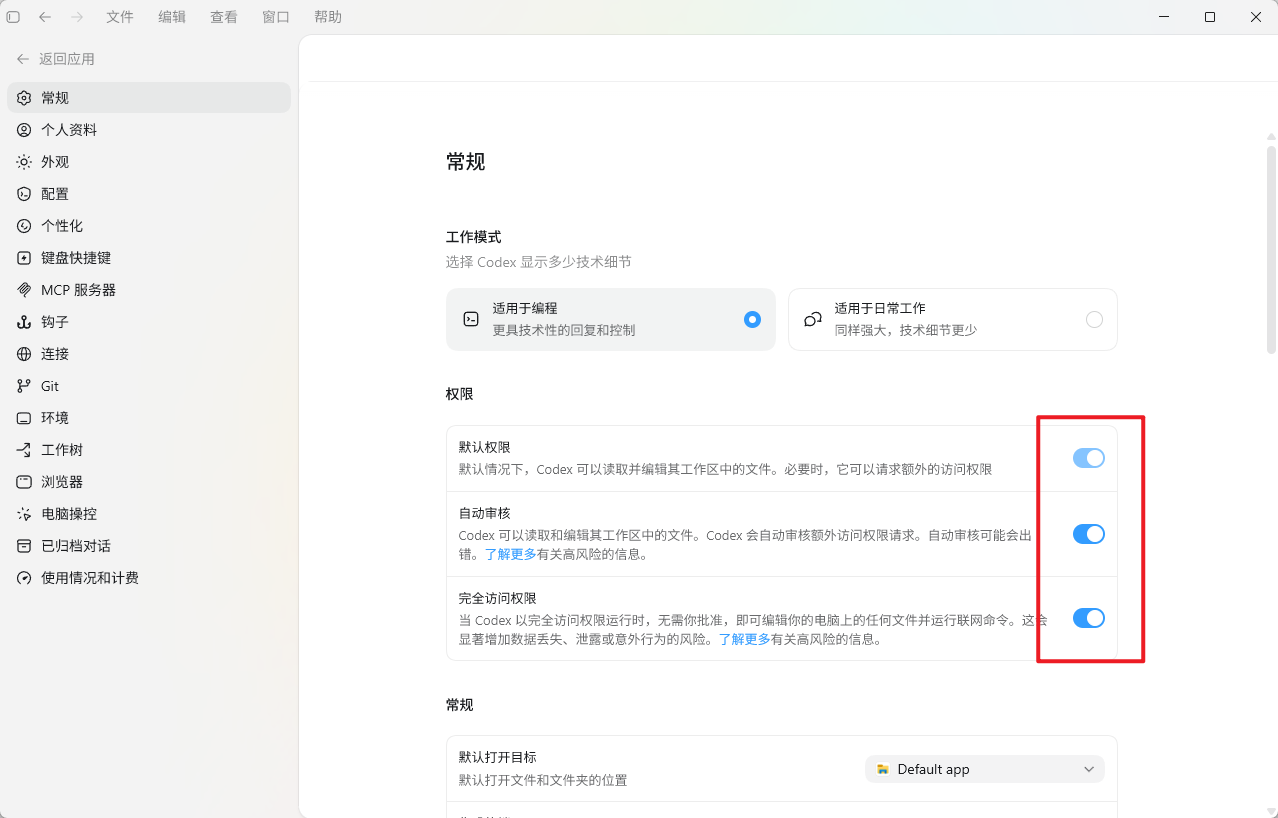Screen dimensions: 1278x818
Task: Click the Default app folder icon
Action: coord(883,769)
